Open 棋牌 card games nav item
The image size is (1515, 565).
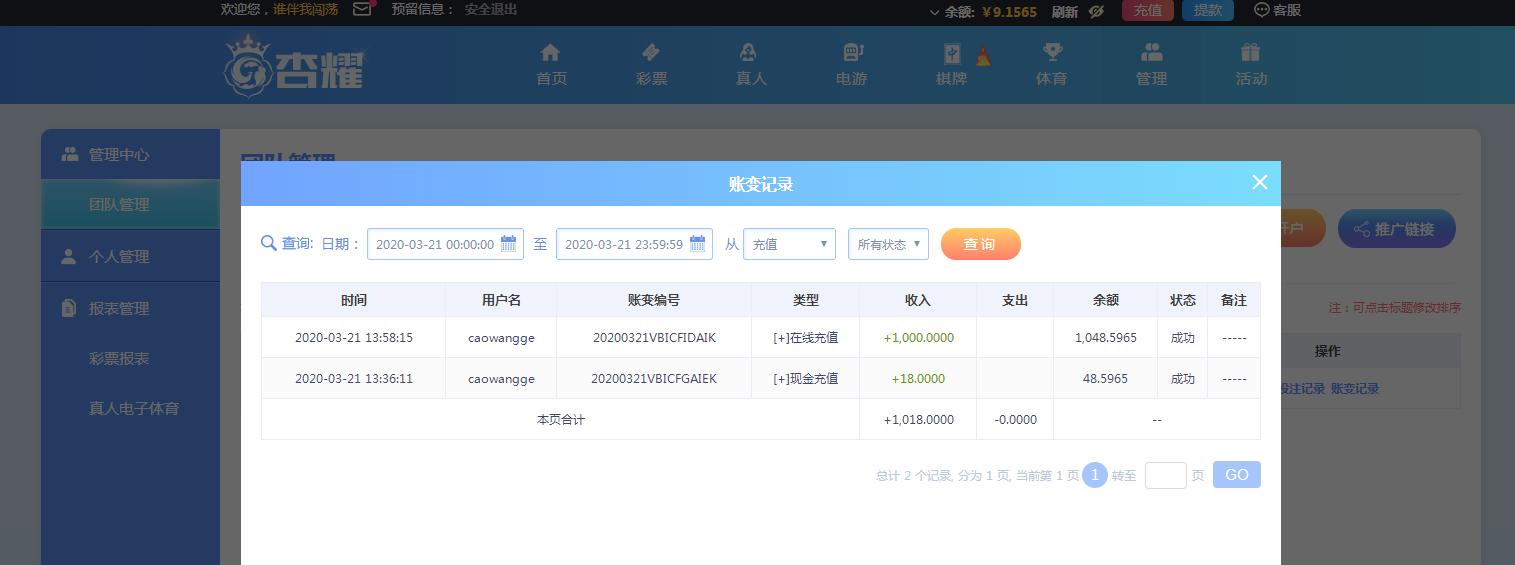pyautogui.click(x=951, y=65)
